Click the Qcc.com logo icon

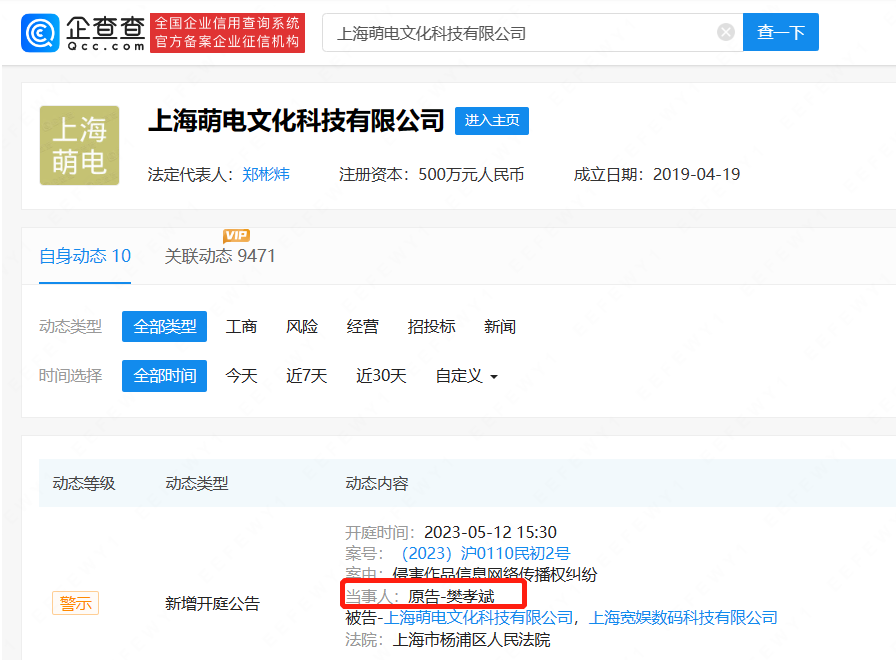40,33
